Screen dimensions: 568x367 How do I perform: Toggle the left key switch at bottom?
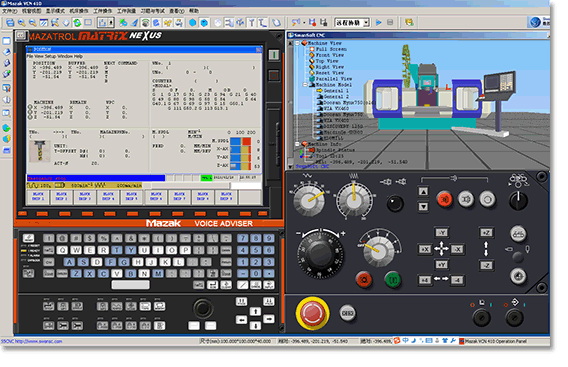pos(482,318)
